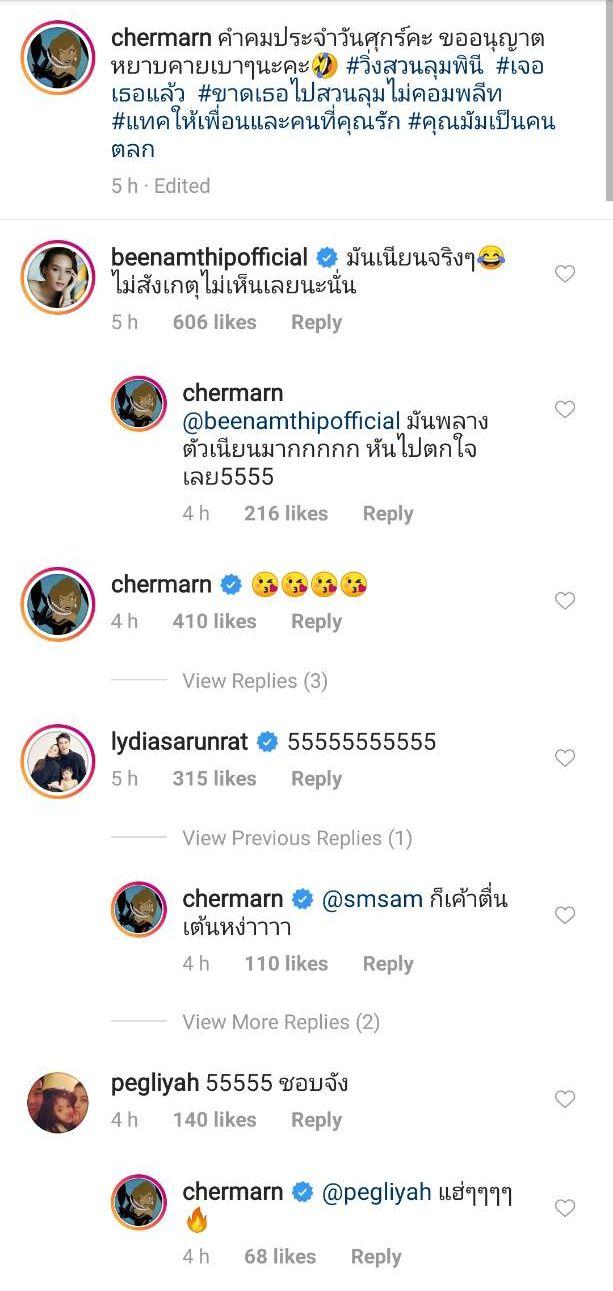Tap the heart on chermarn's kissing emoji comment
This screenshot has width=613, height=1291.
coord(565,600)
